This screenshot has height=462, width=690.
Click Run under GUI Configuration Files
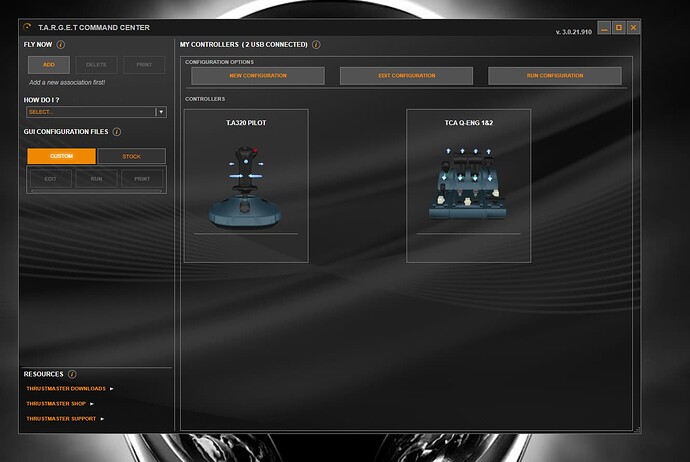[96, 179]
